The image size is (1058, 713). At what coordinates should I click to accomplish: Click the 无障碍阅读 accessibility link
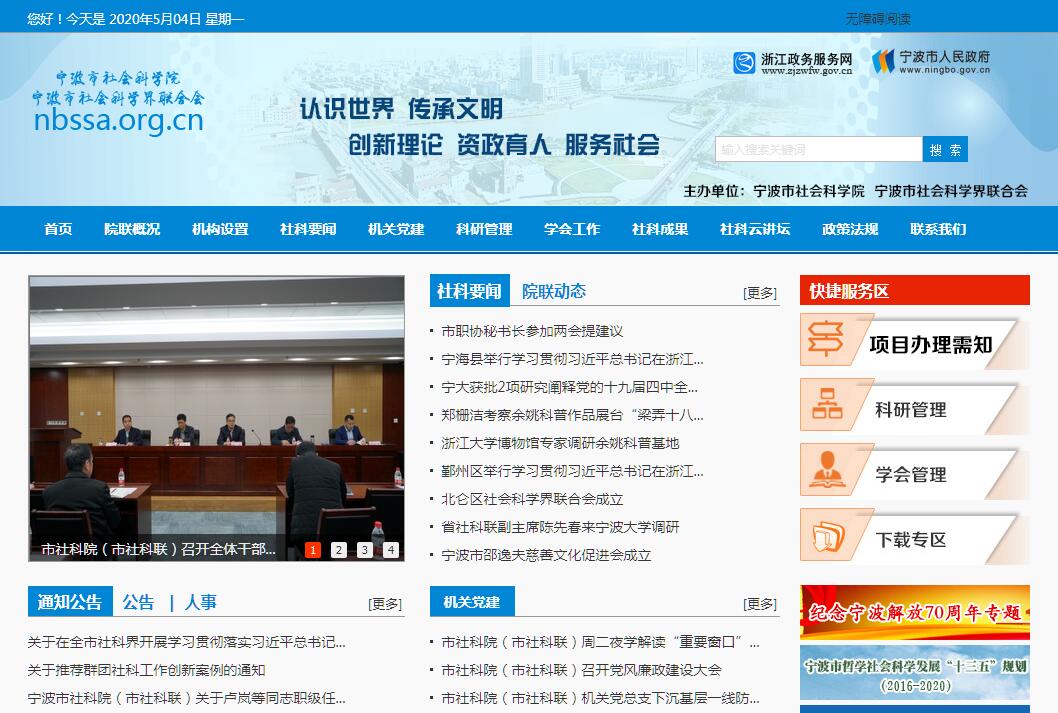[x=878, y=19]
